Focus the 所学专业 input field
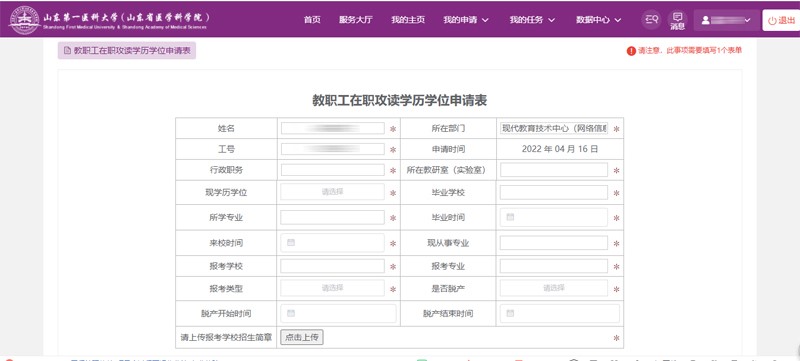 (x=332, y=217)
